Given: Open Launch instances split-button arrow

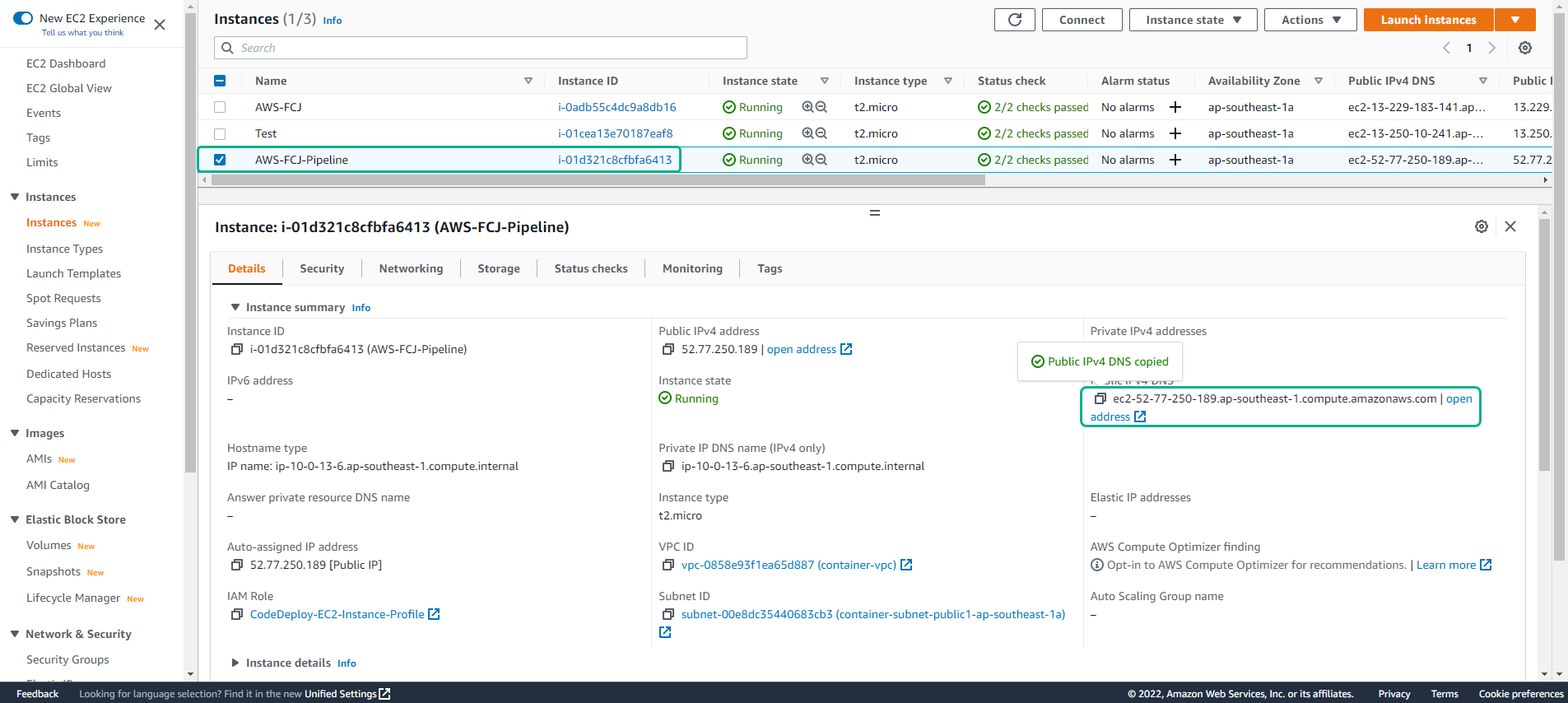Looking at the screenshot, I should pos(1515,20).
